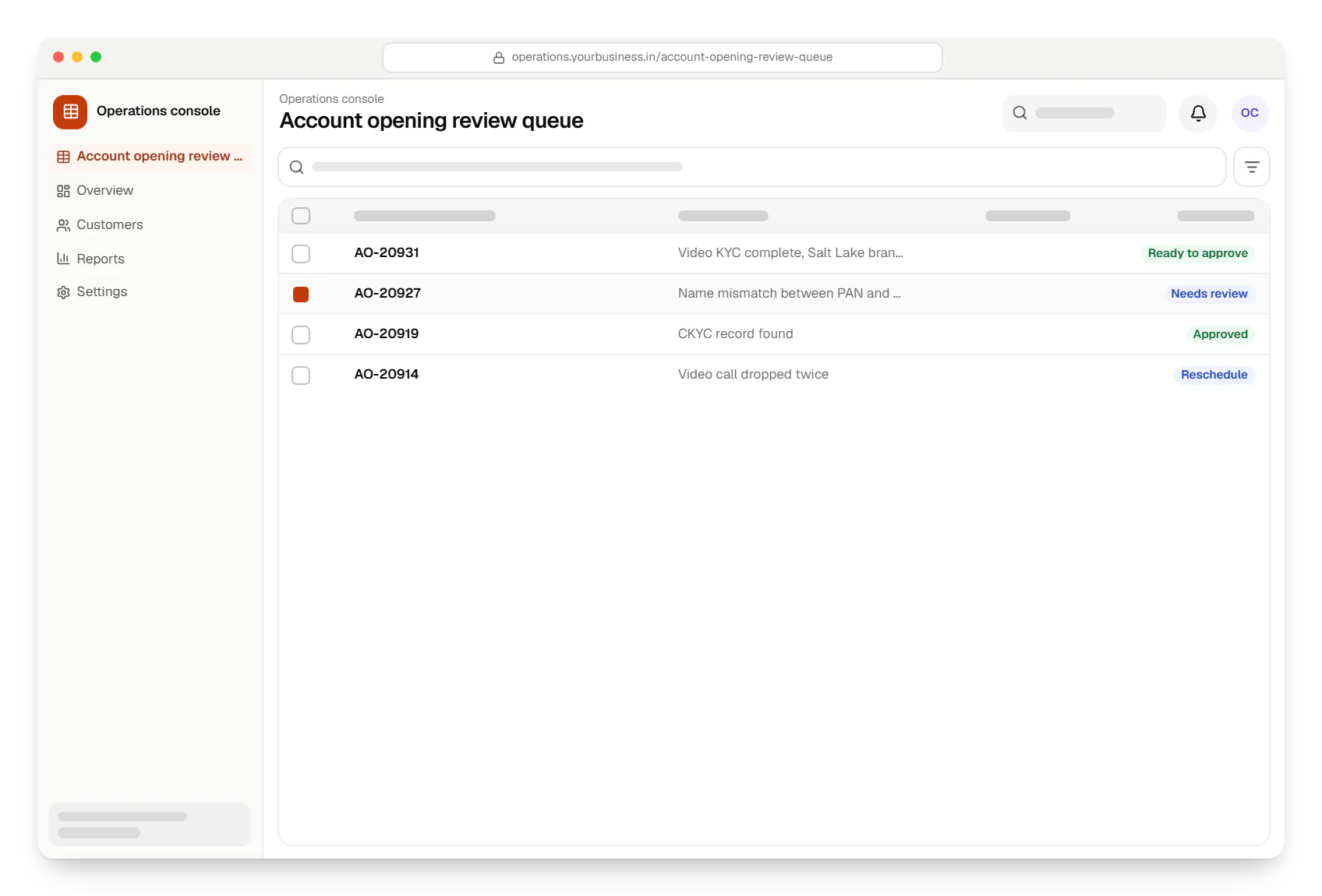This screenshot has width=1322, height=896.
Task: Click 'Video KYC complete, Salt Lake bran…' note
Action: 790,252
